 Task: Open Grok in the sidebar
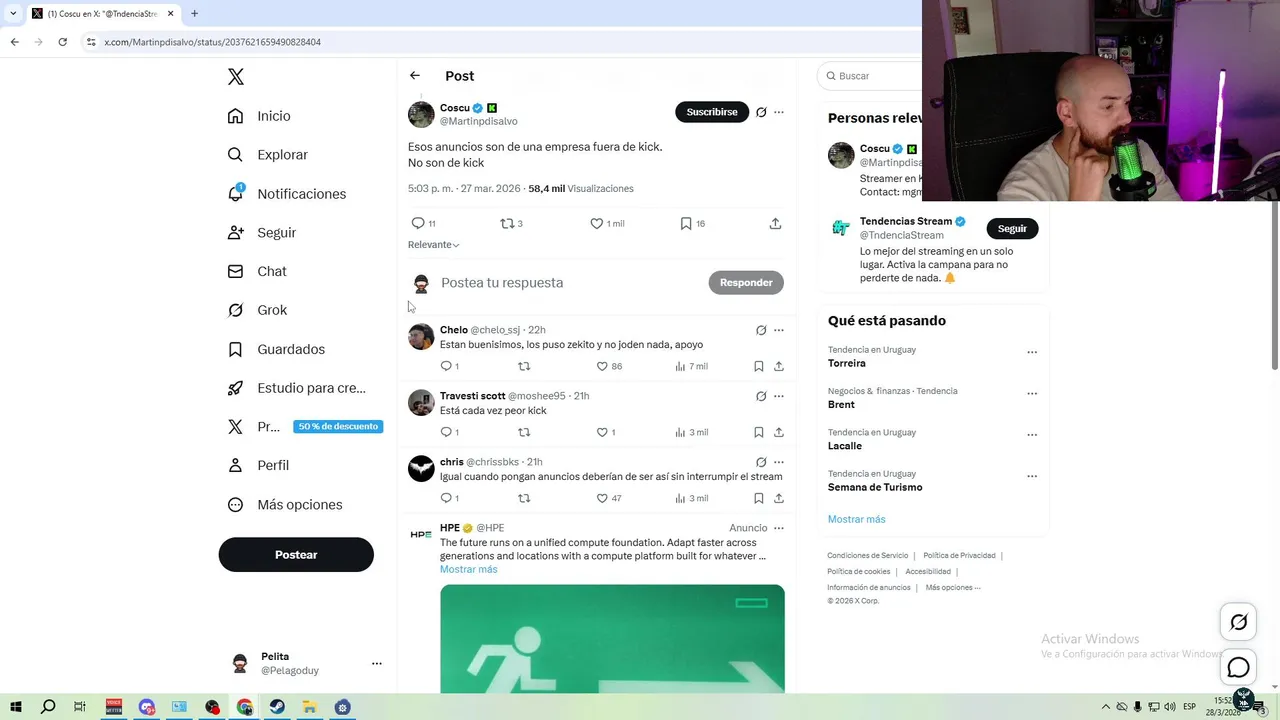257,310
